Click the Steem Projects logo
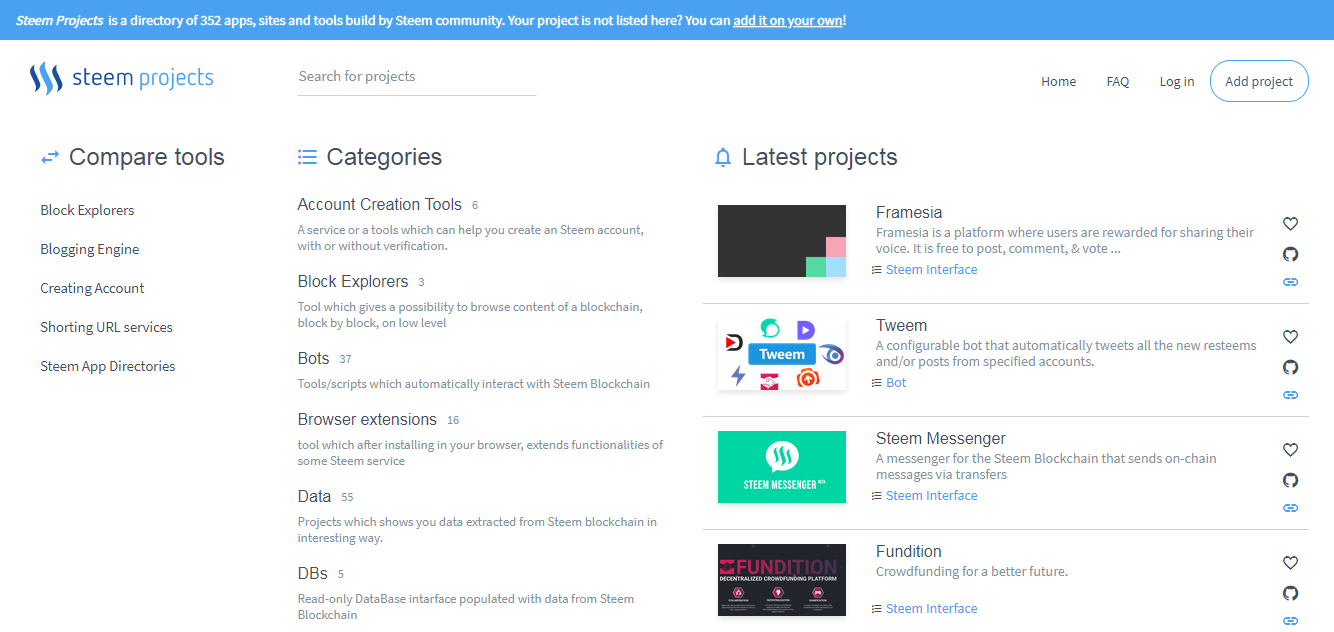The image size is (1334, 632). point(122,78)
